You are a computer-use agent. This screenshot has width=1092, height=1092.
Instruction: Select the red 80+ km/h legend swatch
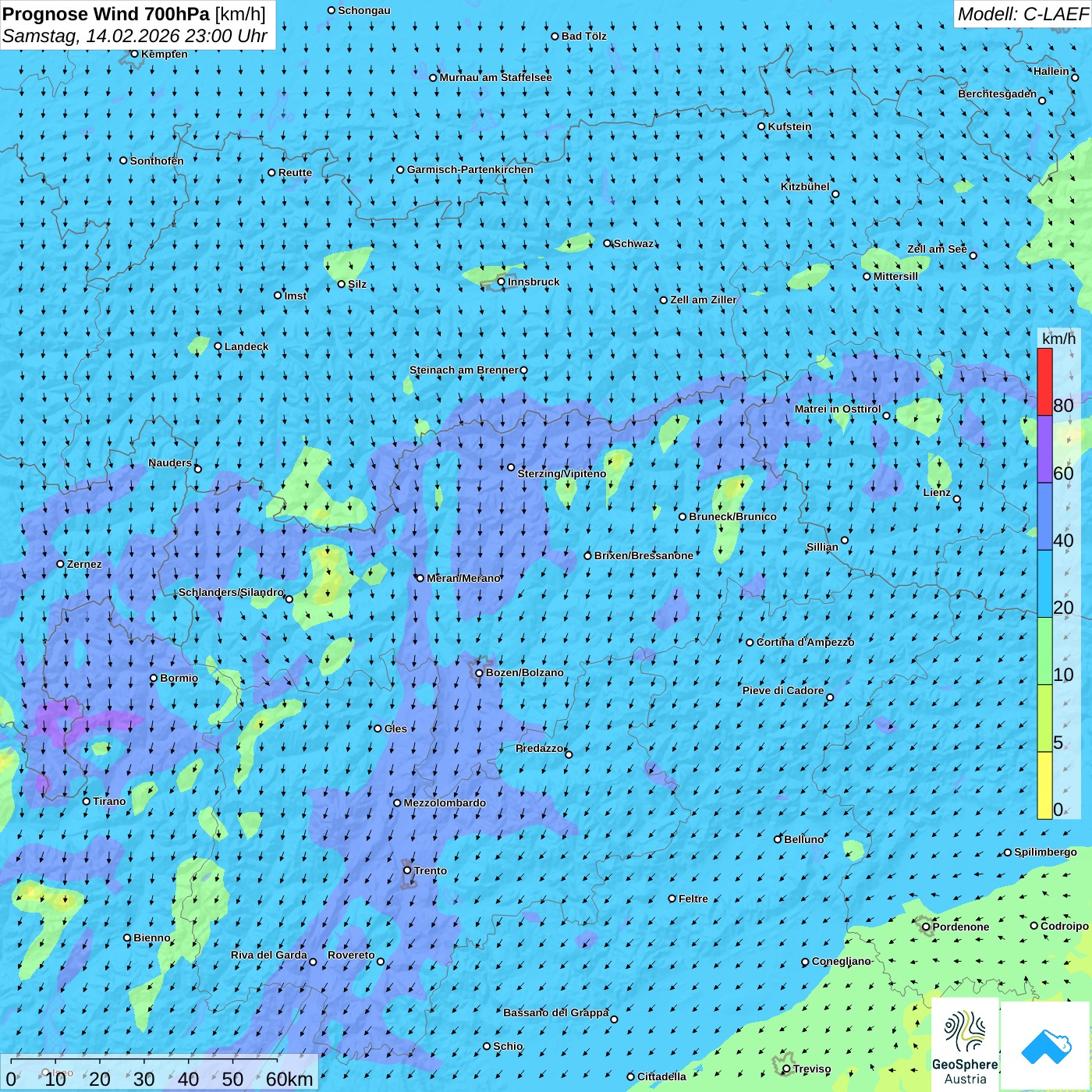pos(1044,381)
